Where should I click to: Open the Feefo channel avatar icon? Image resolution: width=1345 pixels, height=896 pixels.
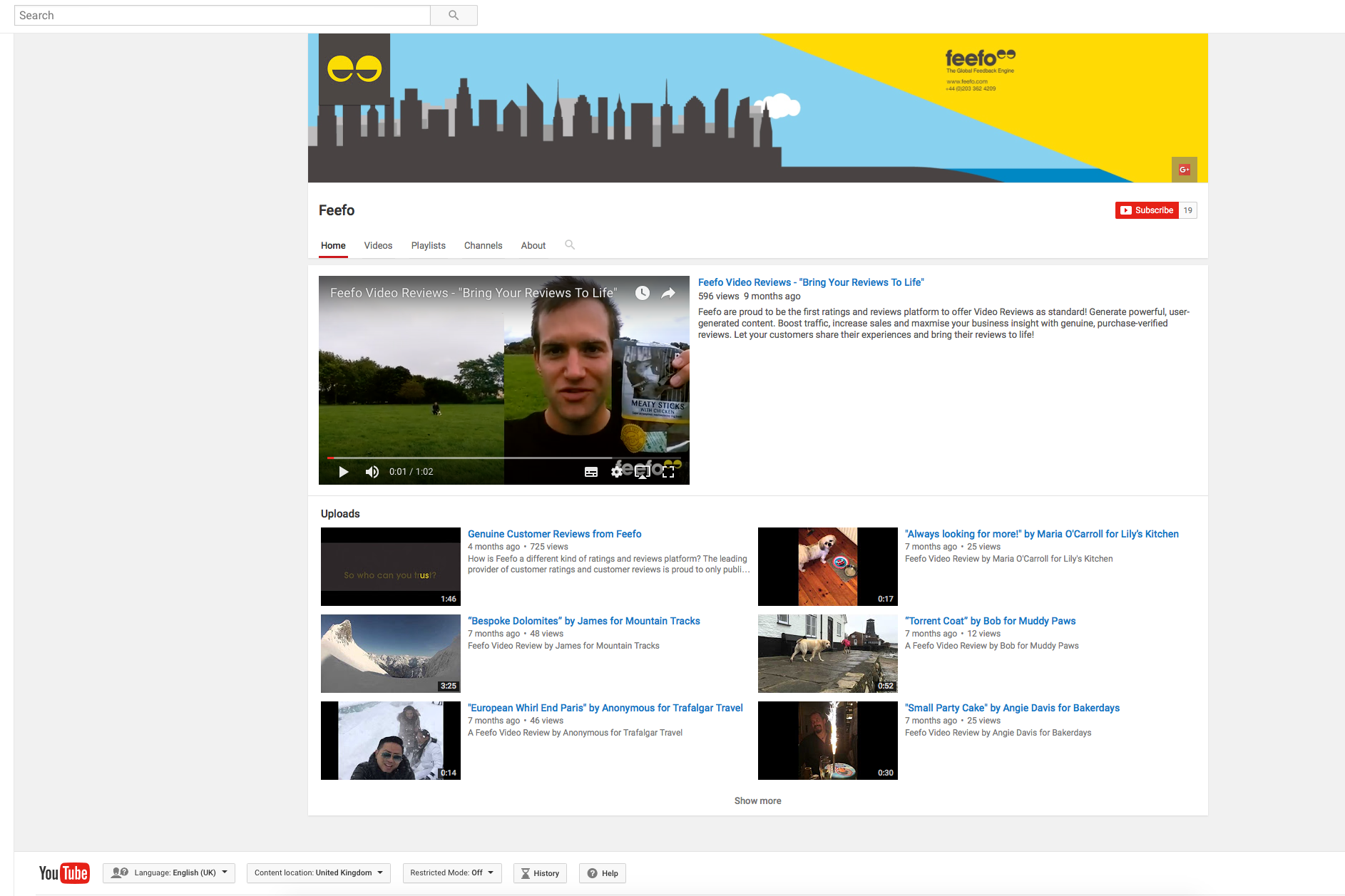tap(354, 69)
